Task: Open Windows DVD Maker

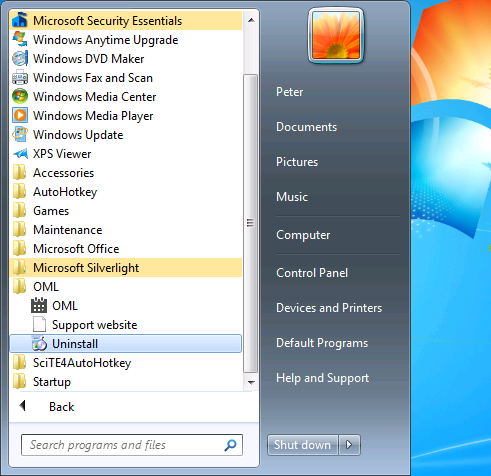Action: [x=126, y=59]
